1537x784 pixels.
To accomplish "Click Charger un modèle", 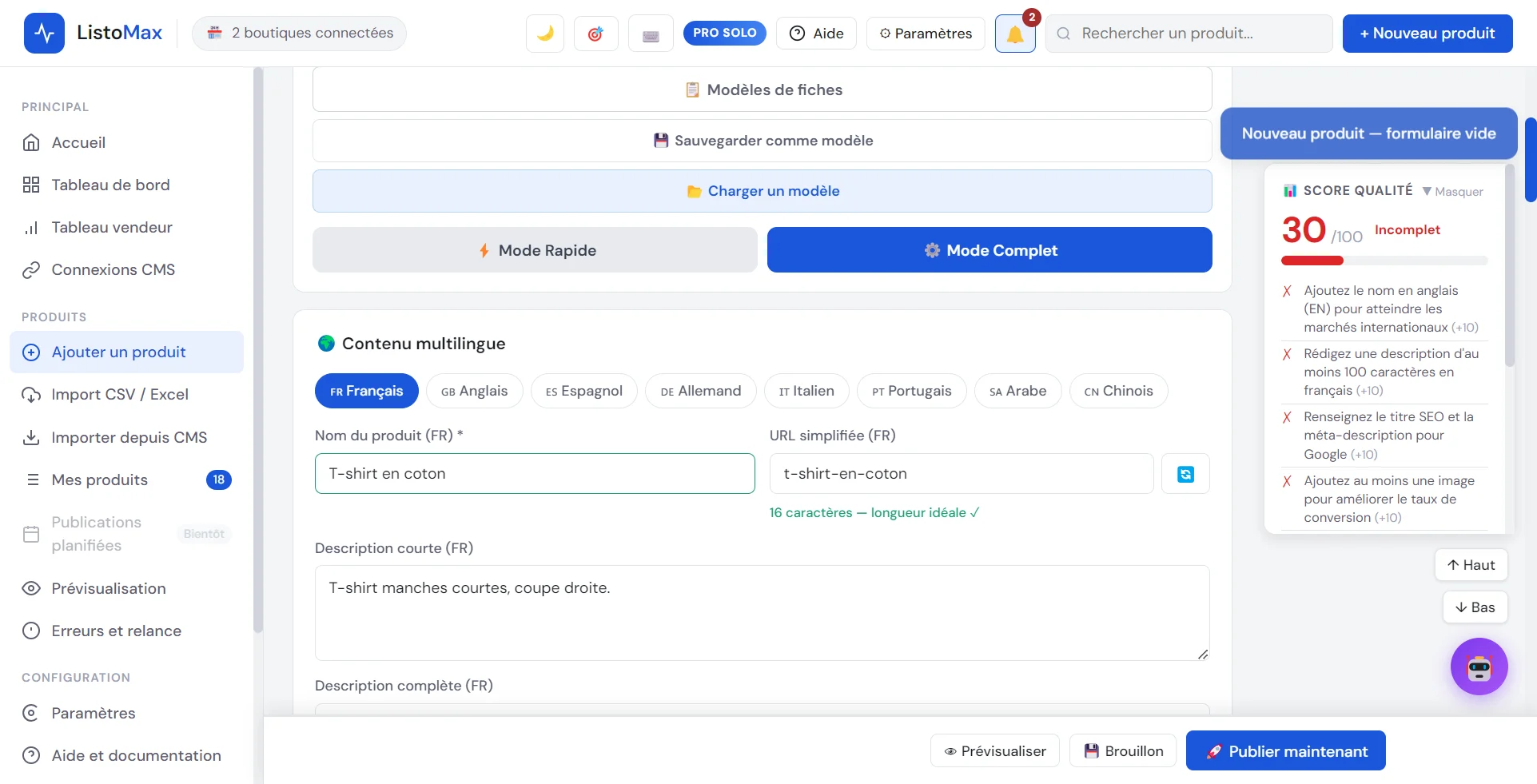I will tap(763, 191).
